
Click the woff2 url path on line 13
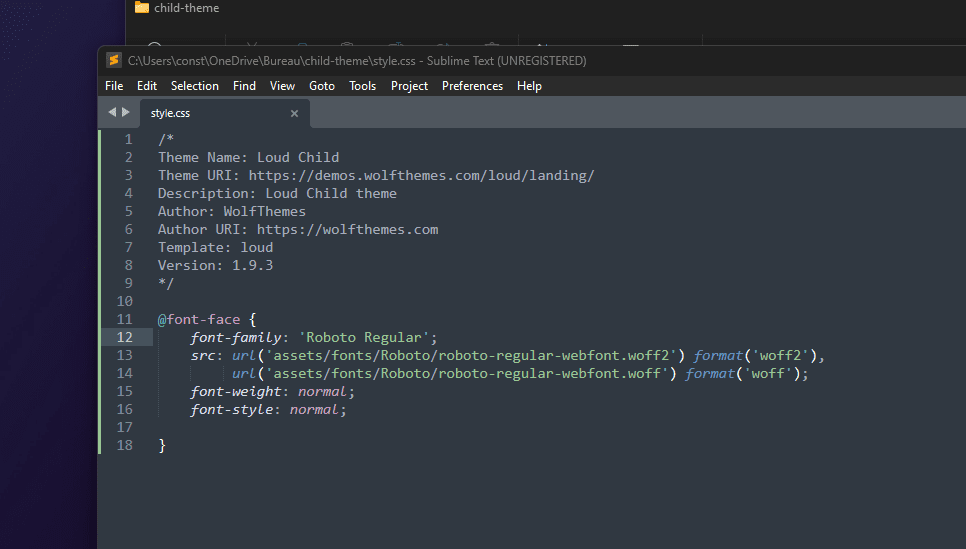pos(471,356)
